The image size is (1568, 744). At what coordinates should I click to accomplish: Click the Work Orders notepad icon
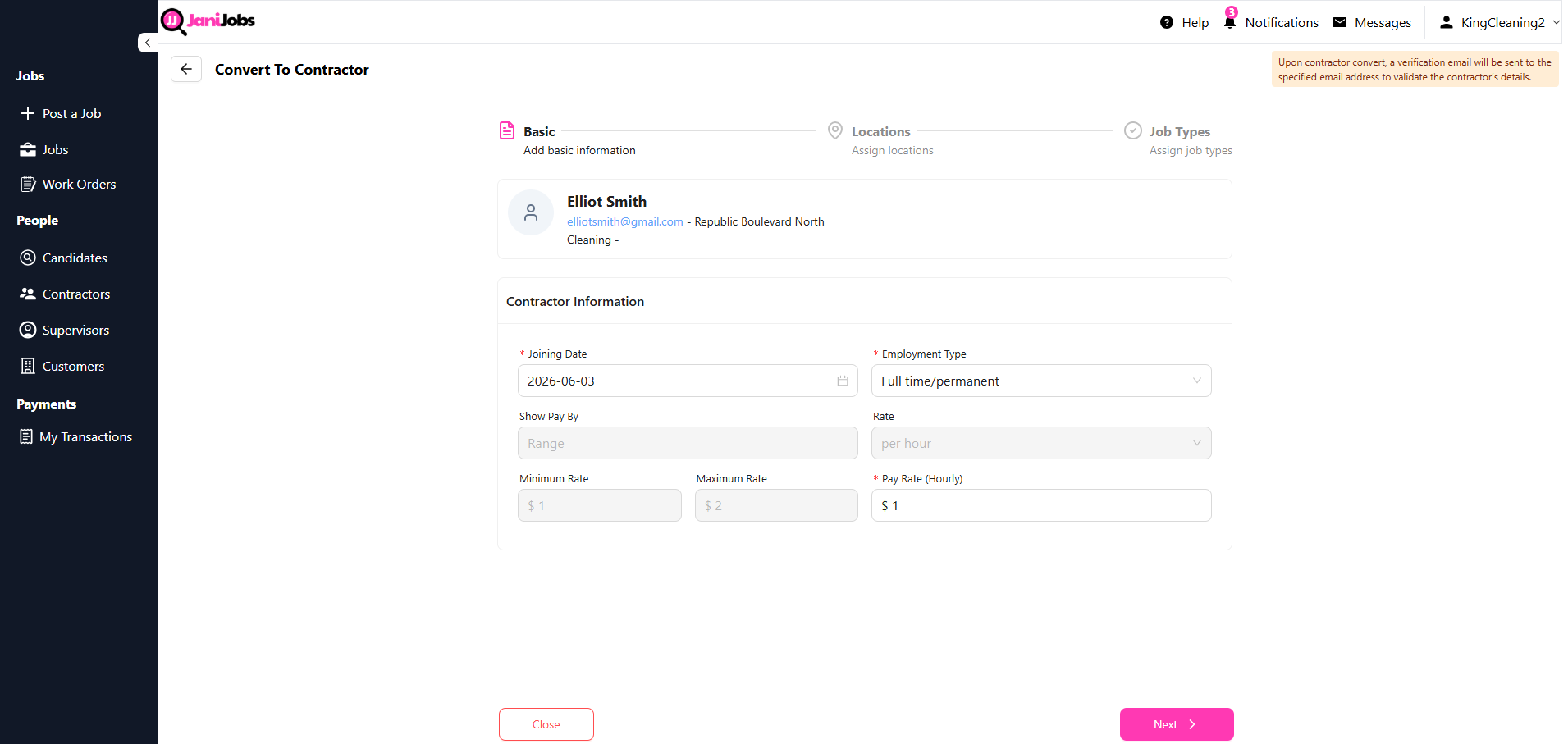(x=28, y=184)
